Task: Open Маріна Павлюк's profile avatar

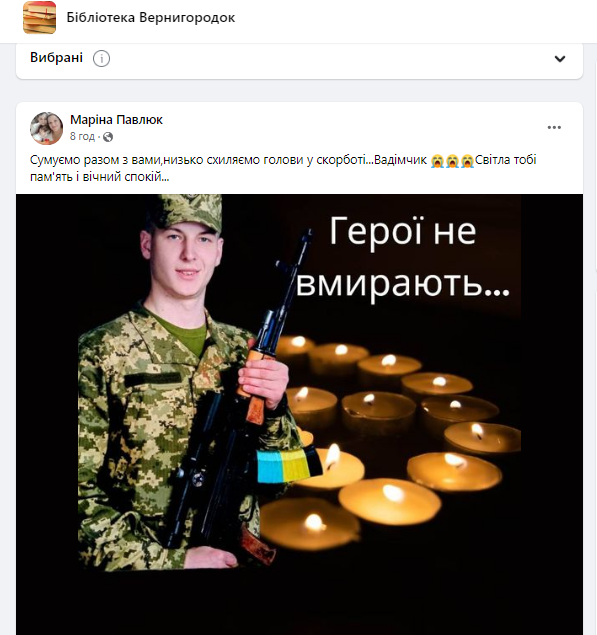Action: pos(47,128)
